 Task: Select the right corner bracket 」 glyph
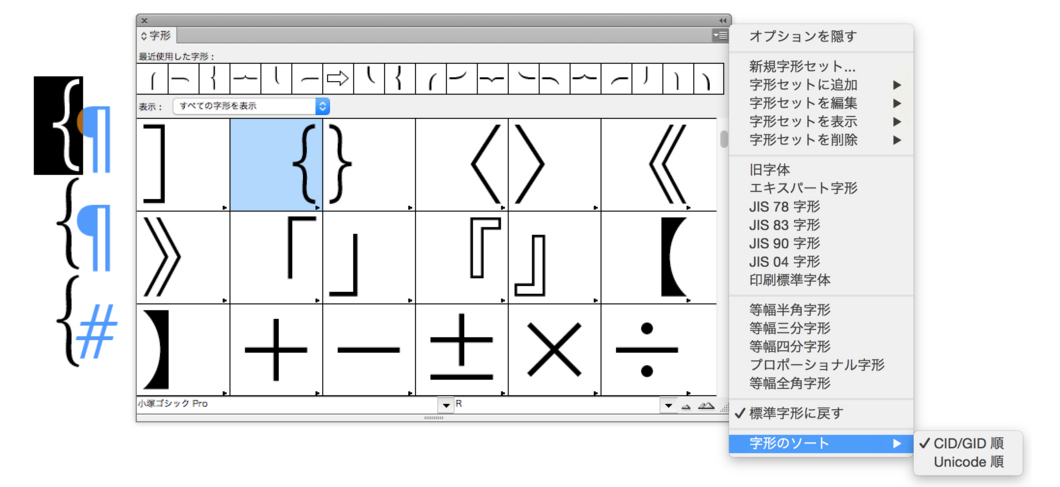[x=369, y=258]
